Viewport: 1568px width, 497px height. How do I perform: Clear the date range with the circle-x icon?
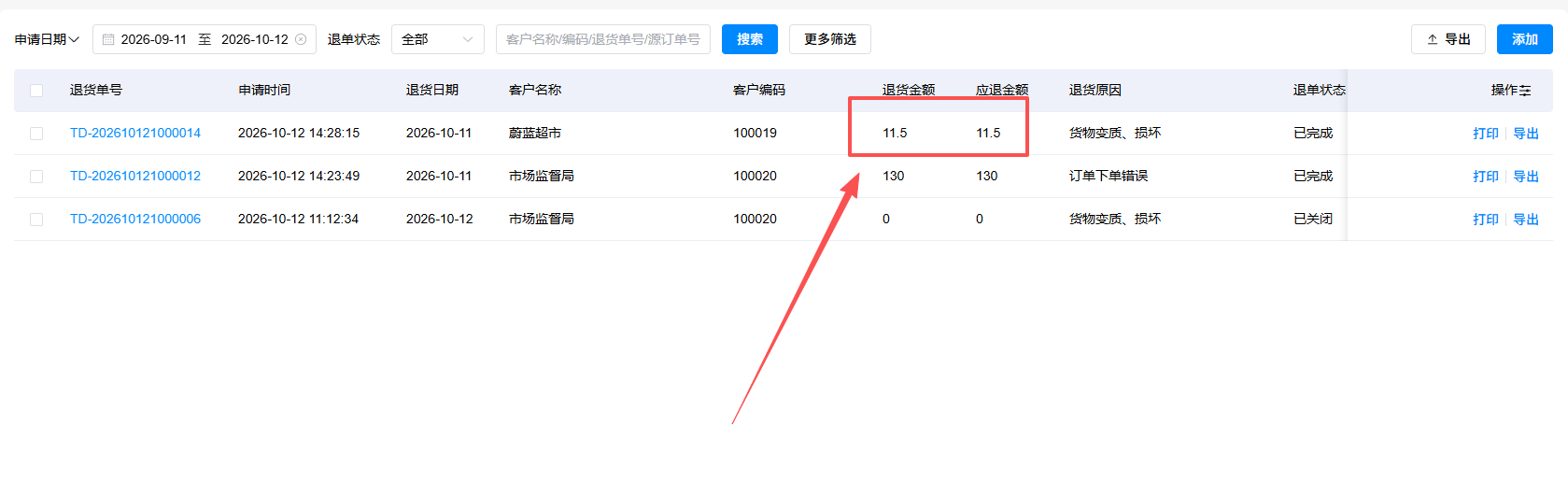tap(301, 39)
